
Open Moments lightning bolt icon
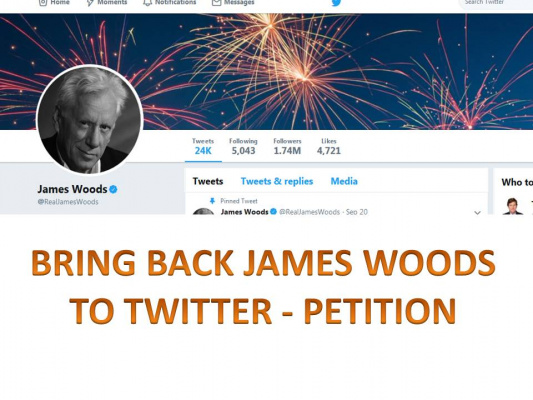pyautogui.click(x=90, y=3)
